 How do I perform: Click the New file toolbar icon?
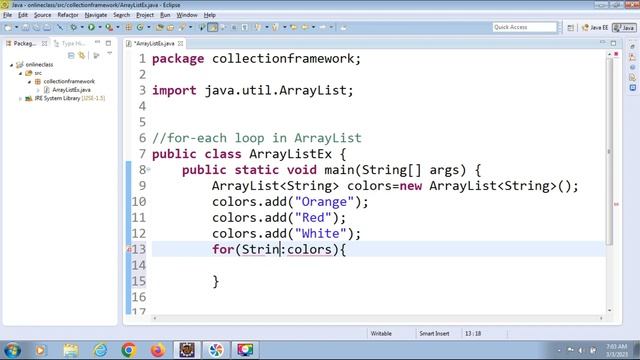tap(7, 27)
